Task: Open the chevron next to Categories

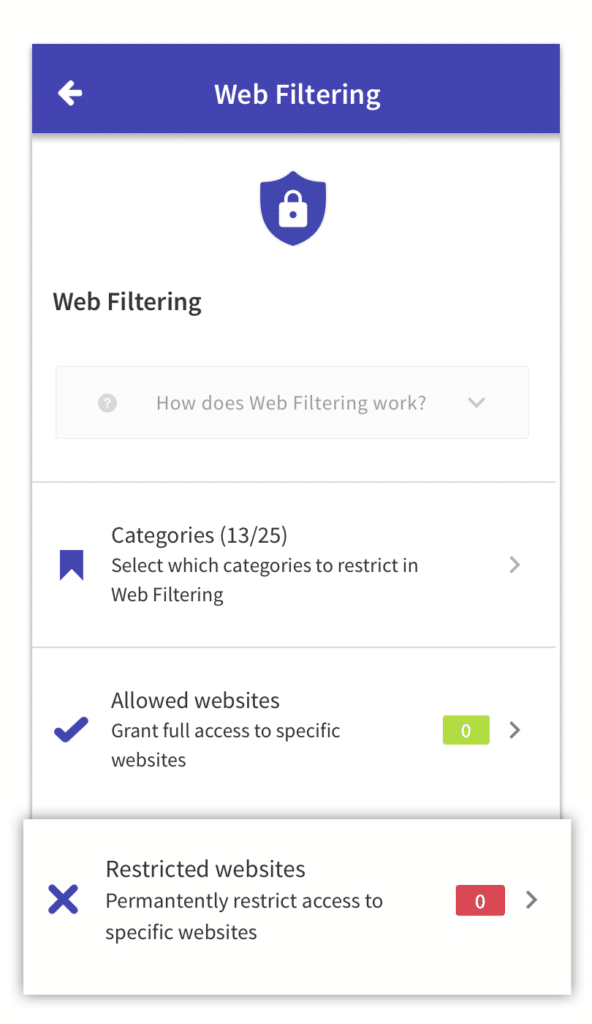Action: pyautogui.click(x=514, y=564)
